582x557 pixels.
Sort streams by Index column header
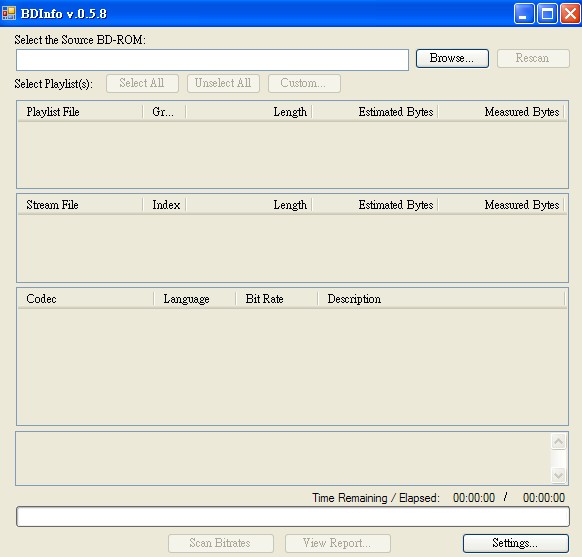(x=164, y=205)
